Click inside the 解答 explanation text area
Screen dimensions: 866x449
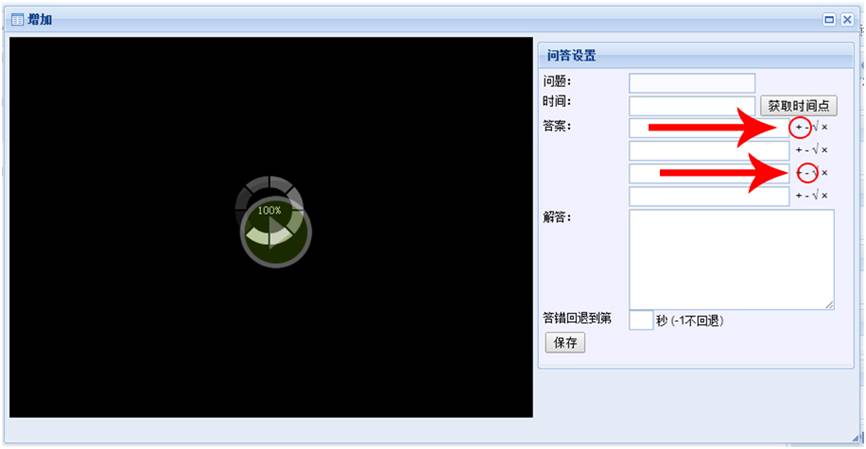(731, 259)
